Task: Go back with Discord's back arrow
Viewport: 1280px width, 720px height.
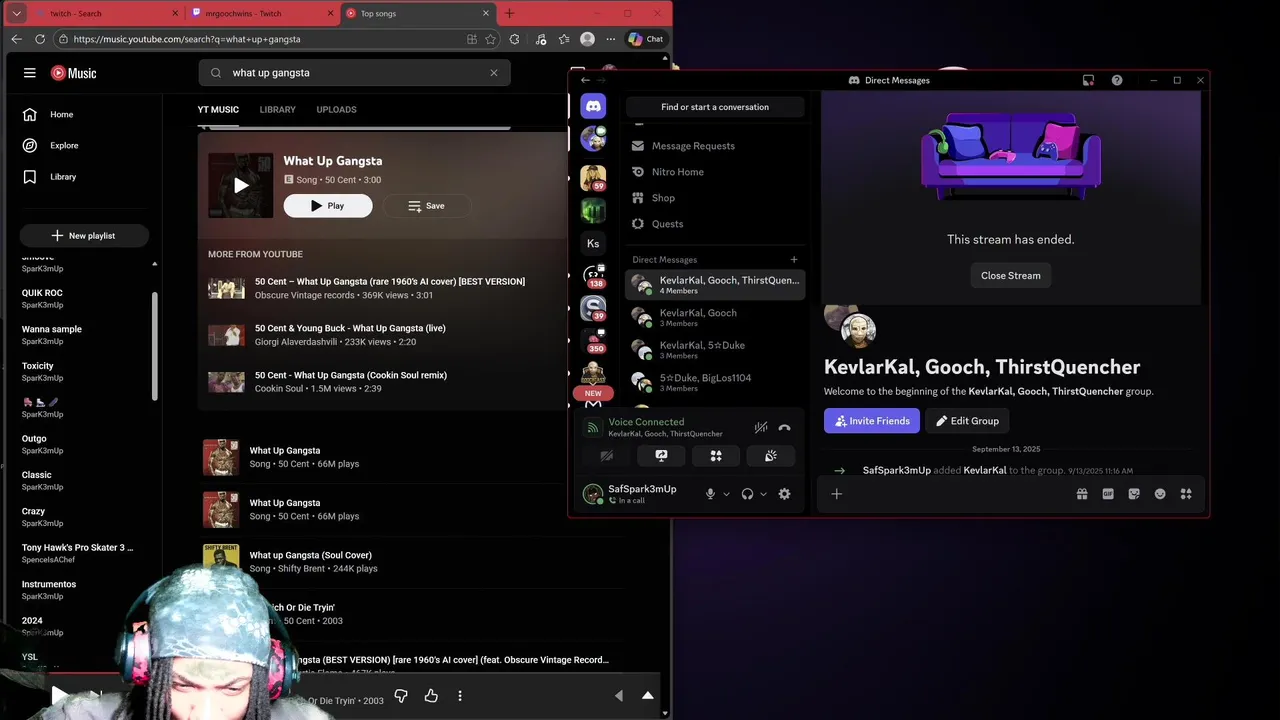Action: pos(585,80)
